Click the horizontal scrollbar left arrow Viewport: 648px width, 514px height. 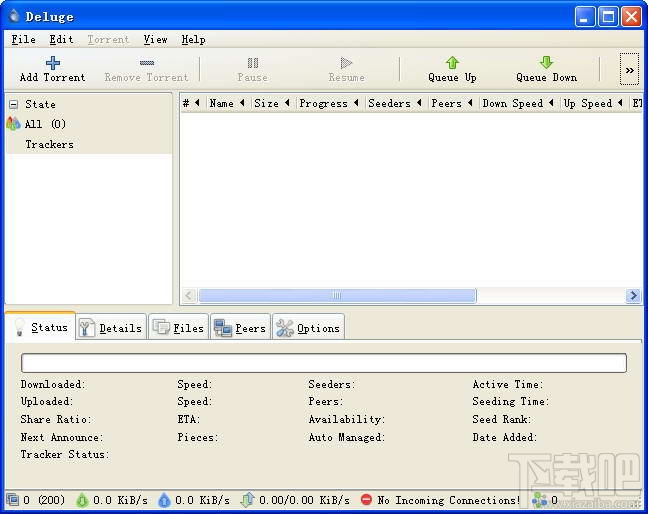click(x=189, y=295)
